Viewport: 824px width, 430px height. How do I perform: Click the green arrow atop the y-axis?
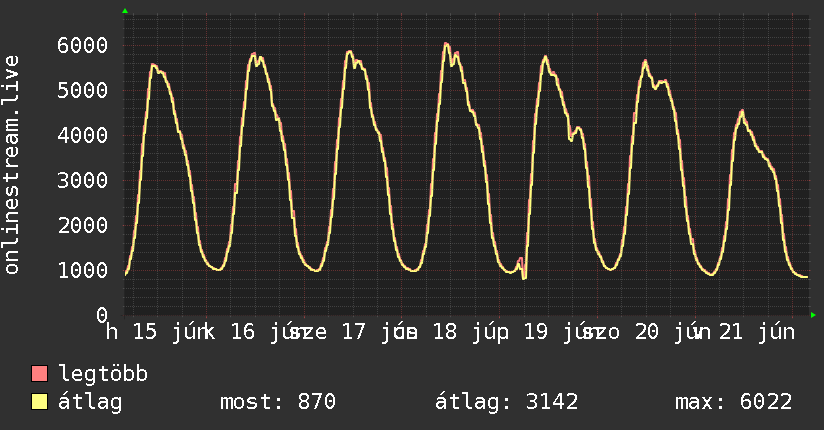[125, 11]
